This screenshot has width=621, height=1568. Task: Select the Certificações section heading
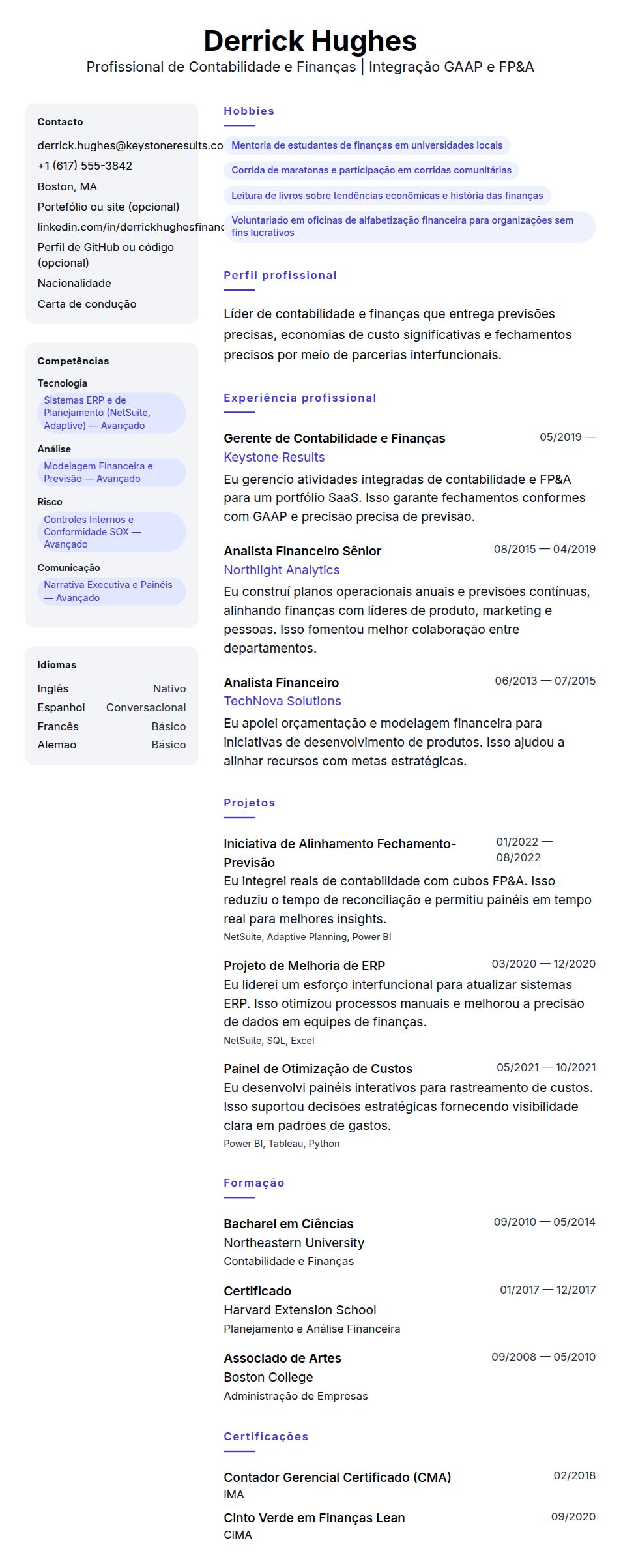click(266, 1436)
